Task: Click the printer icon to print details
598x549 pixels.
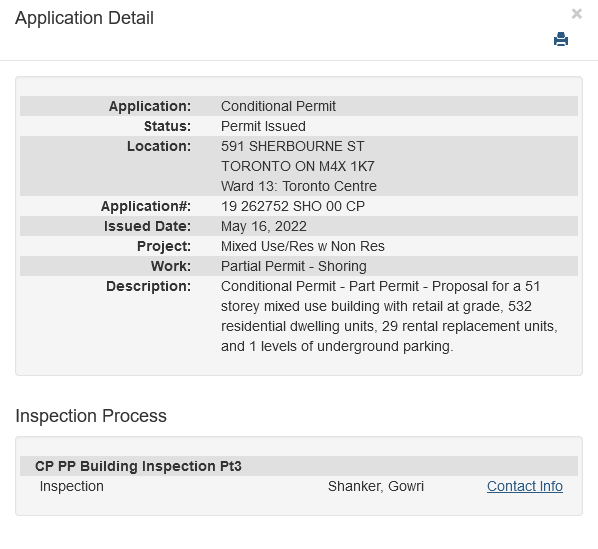Action: click(561, 39)
